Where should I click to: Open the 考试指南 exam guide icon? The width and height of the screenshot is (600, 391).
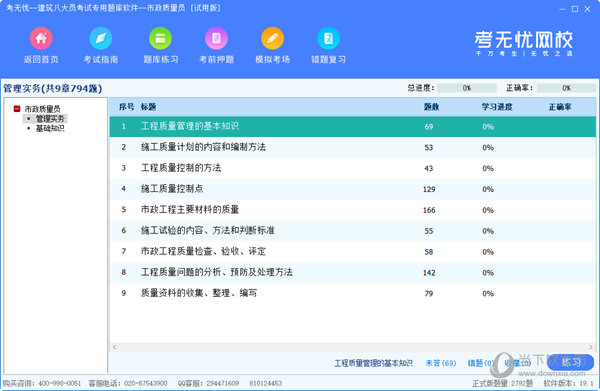click(101, 38)
